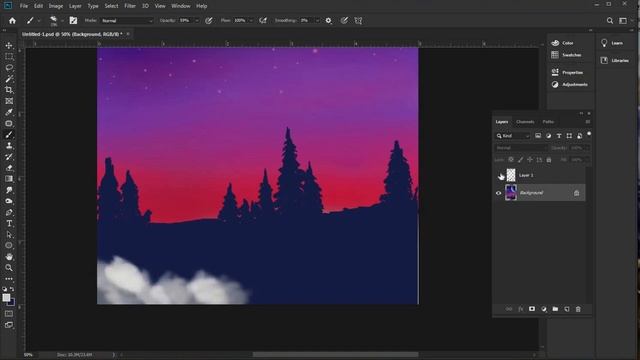Toggle Quick Mask mode

(9, 314)
